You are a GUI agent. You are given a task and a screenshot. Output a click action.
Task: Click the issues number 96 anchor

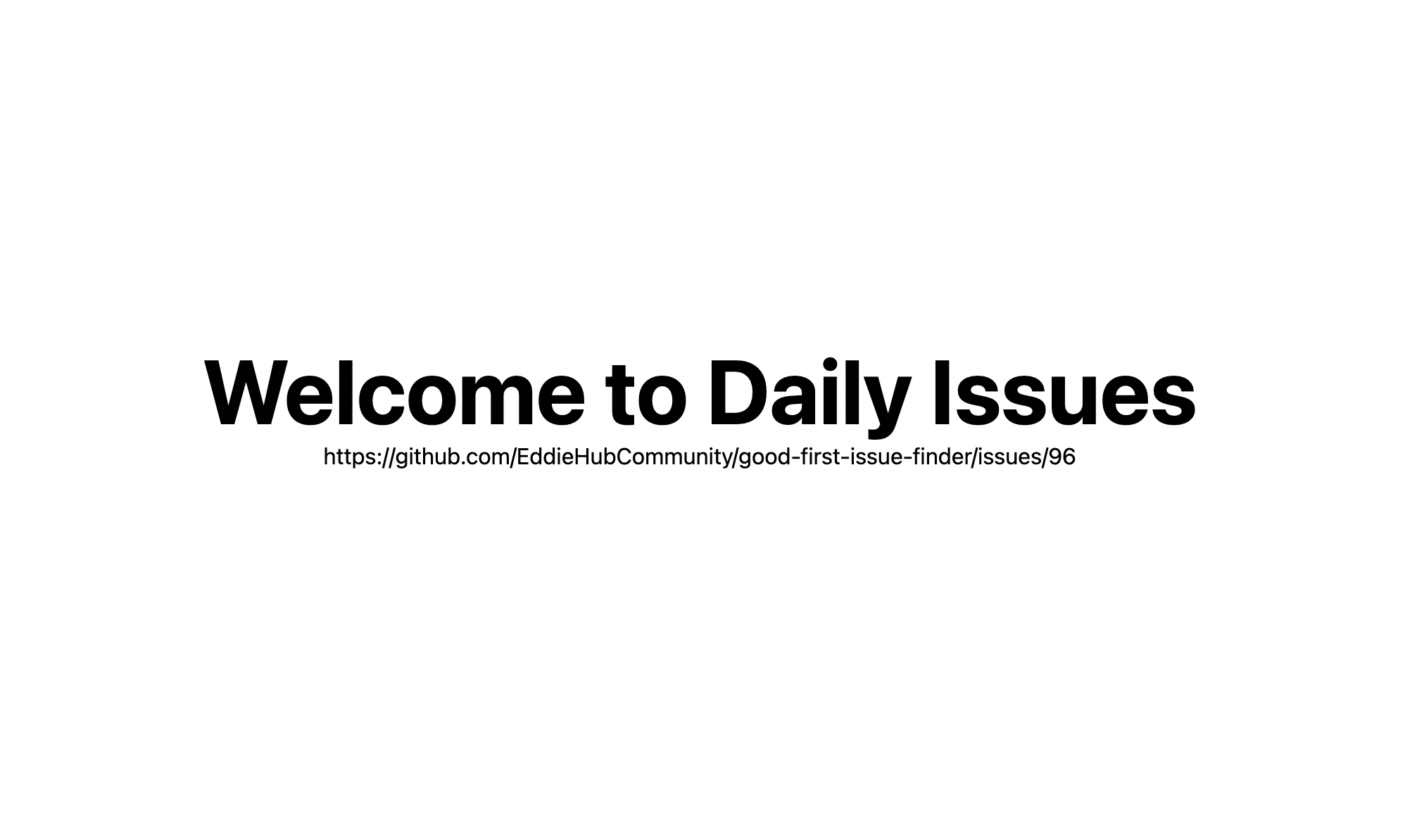point(1064,456)
